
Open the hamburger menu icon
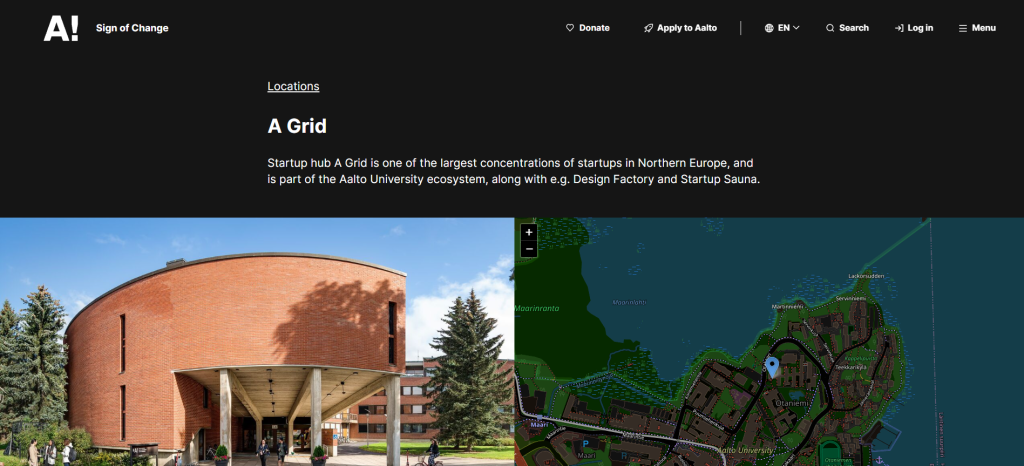[963, 28]
